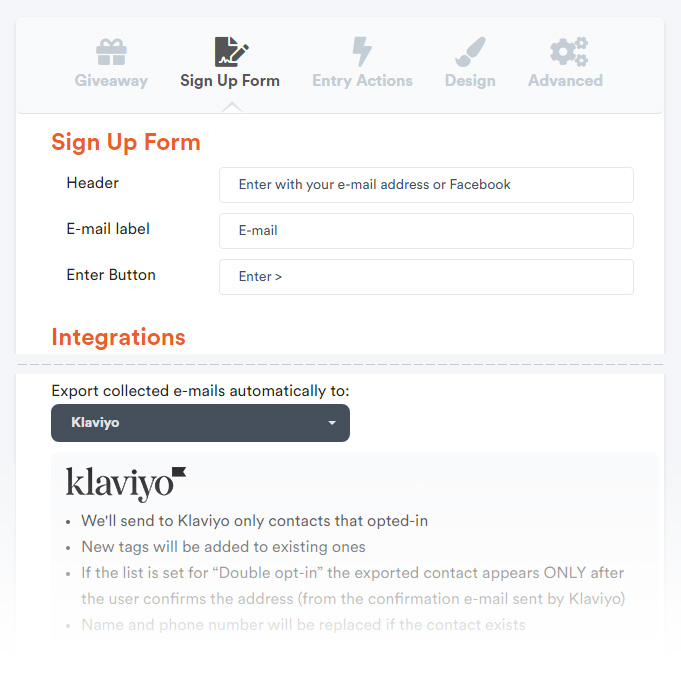
Task: Select the Sign Up Form tab label
Action: [230, 81]
